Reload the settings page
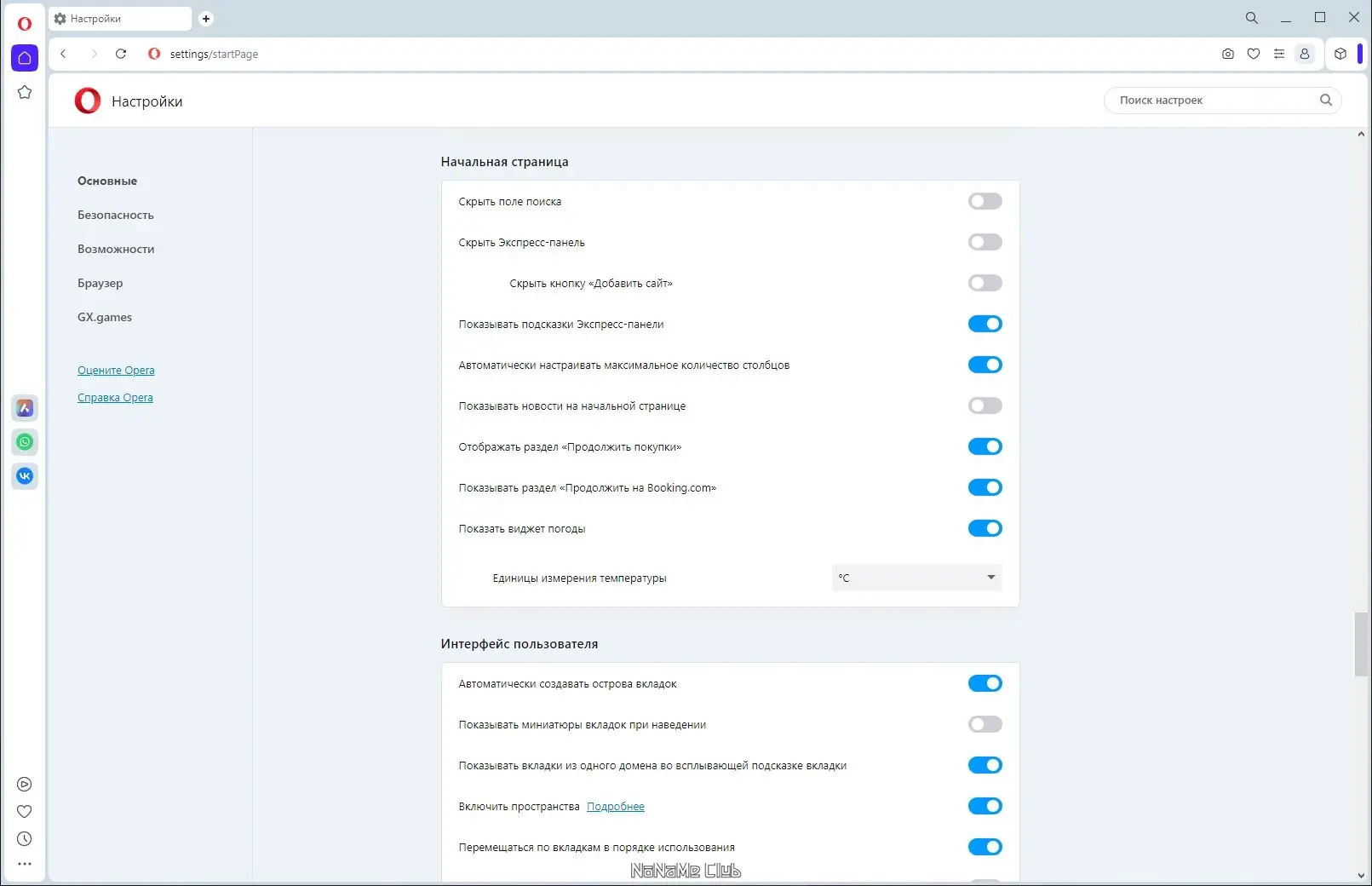The width and height of the screenshot is (1372, 886). [x=121, y=54]
